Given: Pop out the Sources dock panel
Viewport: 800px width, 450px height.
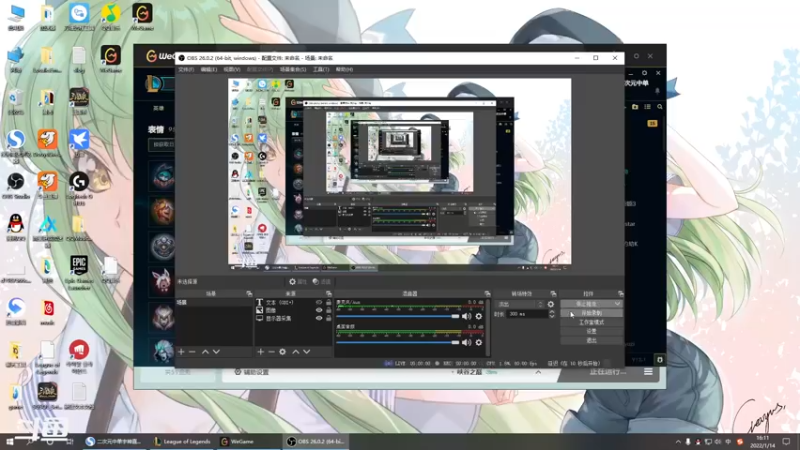Looking at the screenshot, I should (x=329, y=294).
